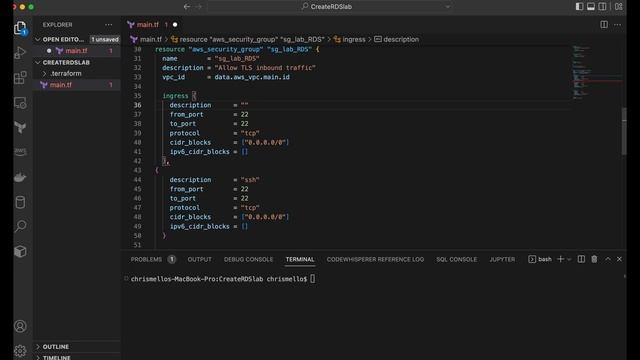Click the code minimap

(596, 72)
